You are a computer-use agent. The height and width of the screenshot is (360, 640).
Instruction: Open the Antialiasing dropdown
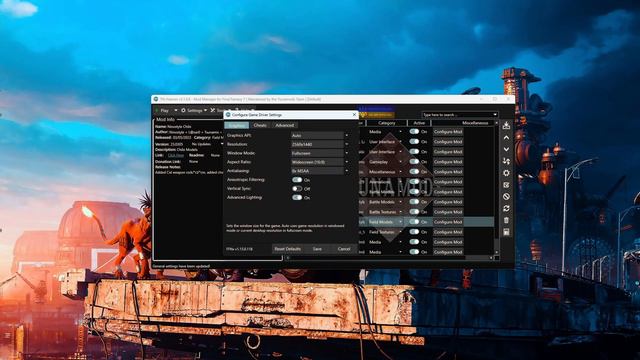[x=320, y=171]
